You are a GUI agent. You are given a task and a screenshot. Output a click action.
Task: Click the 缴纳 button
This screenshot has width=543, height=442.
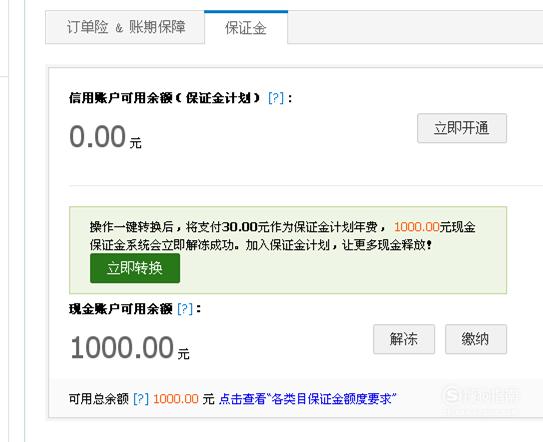(x=476, y=339)
